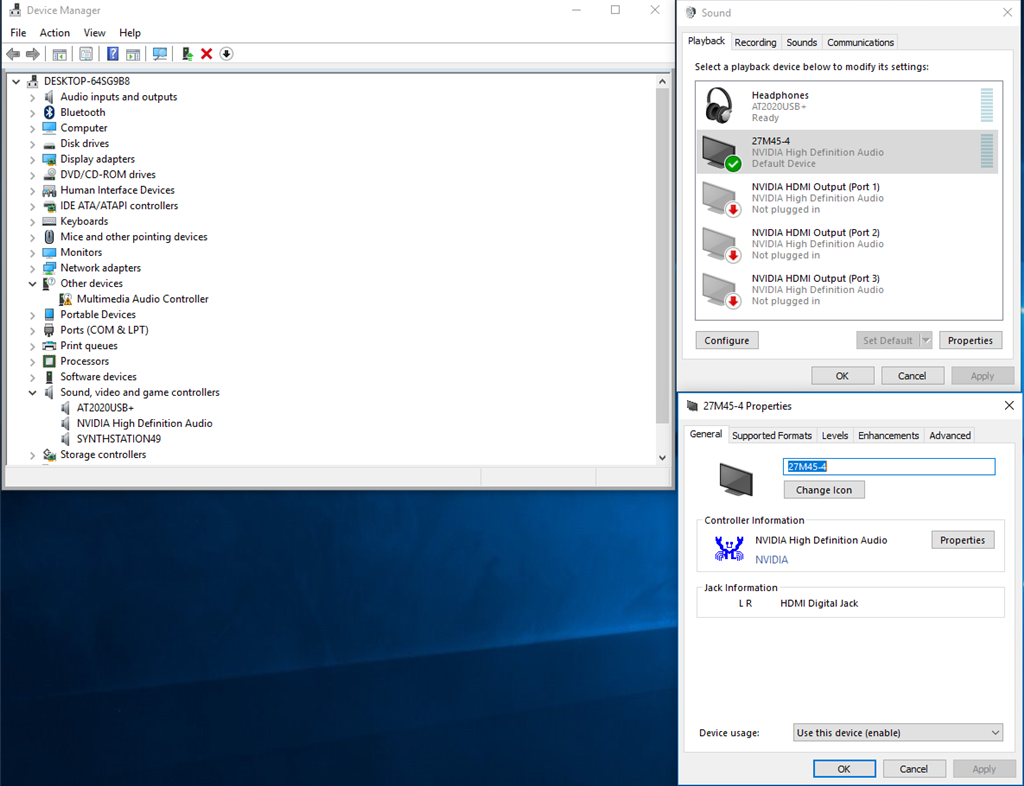Click the Multimedia Audio Controller warning icon

[65, 299]
